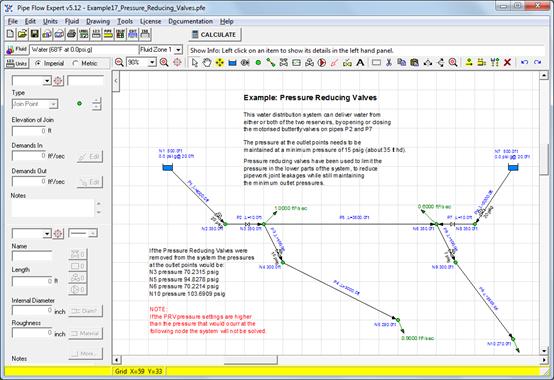The image size is (554, 380).
Task: Click the Material button
Action: (85, 333)
